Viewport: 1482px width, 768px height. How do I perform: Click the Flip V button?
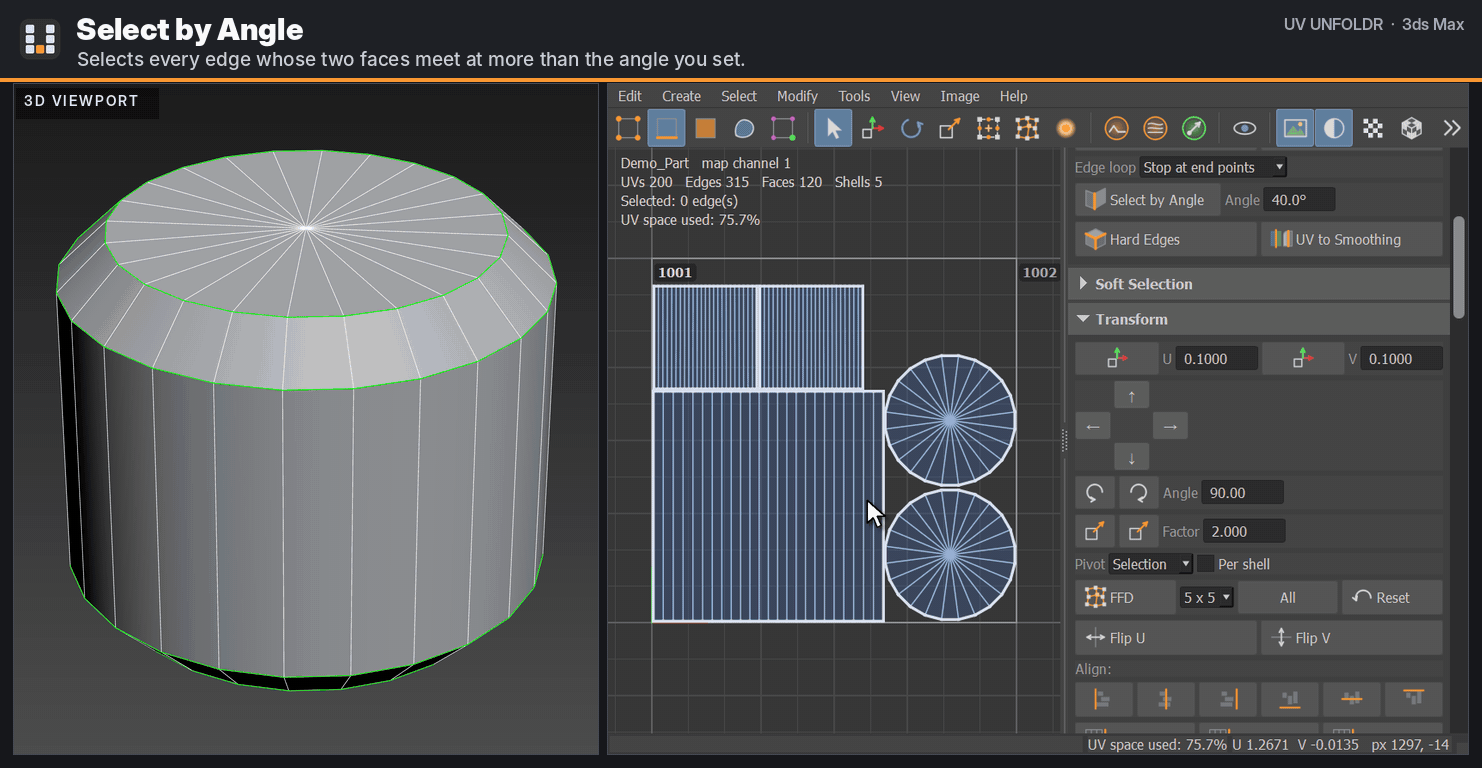point(1351,638)
